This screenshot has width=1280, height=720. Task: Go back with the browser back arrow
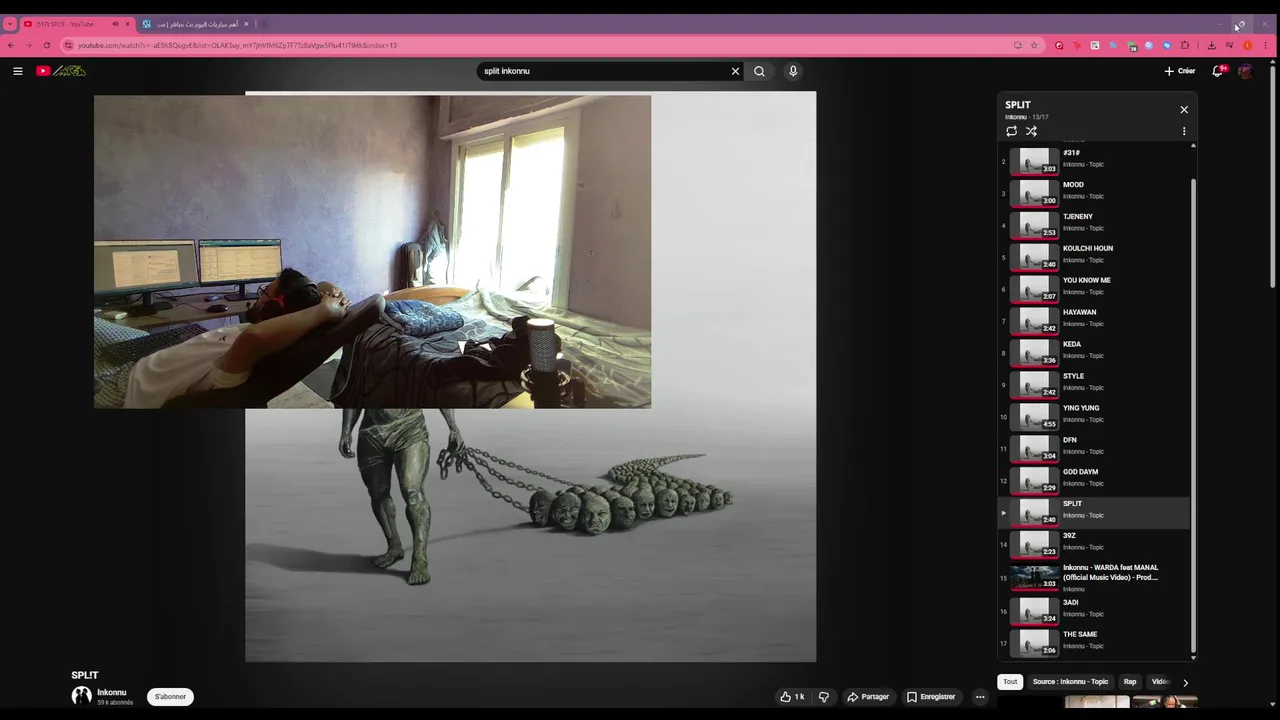click(x=11, y=45)
